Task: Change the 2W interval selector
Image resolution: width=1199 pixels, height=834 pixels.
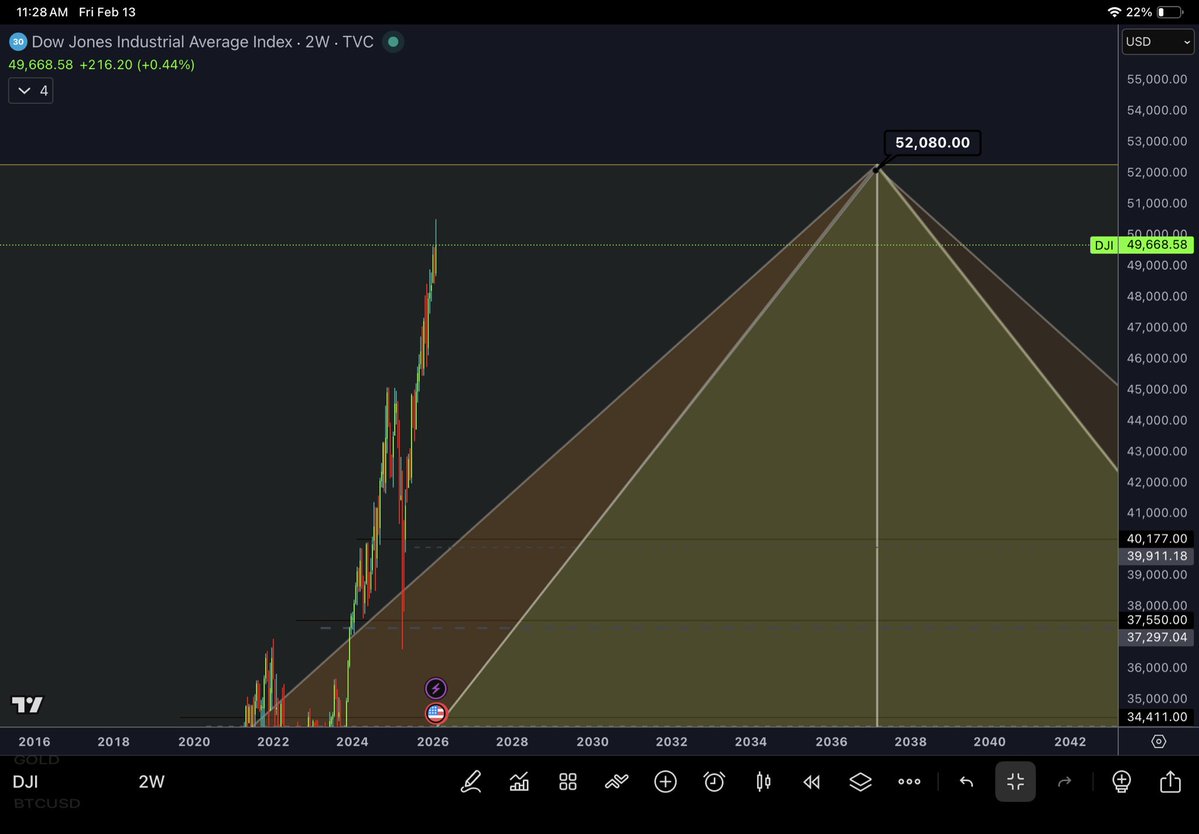Action: click(151, 781)
